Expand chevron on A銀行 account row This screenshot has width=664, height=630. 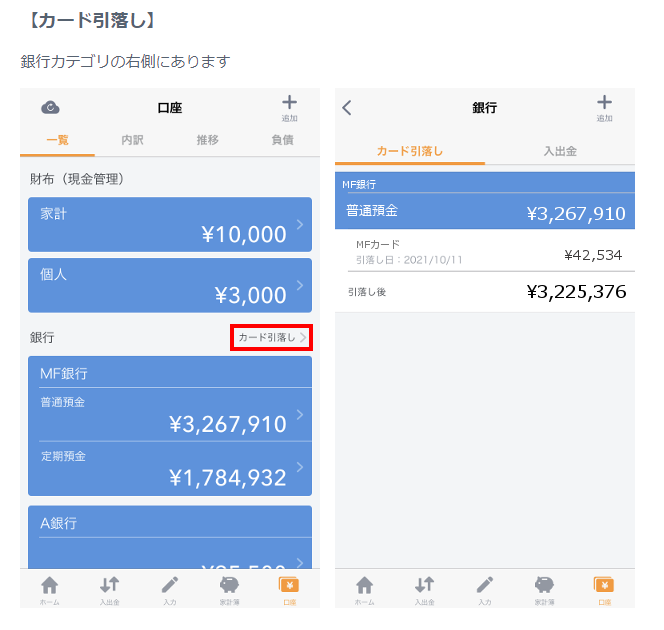click(x=300, y=563)
